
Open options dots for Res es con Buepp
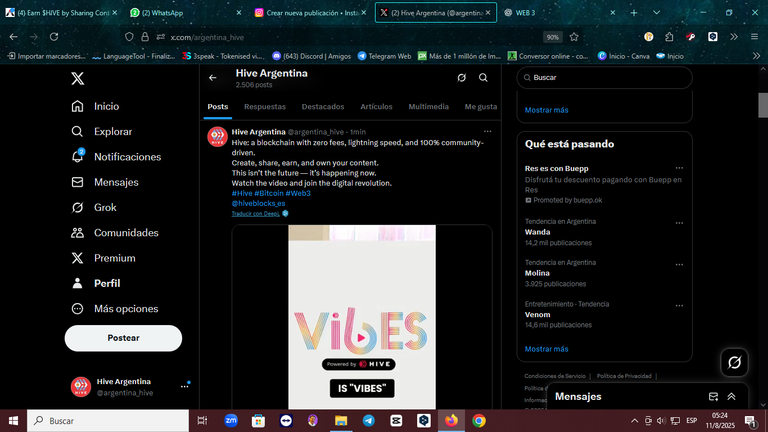[x=679, y=168]
